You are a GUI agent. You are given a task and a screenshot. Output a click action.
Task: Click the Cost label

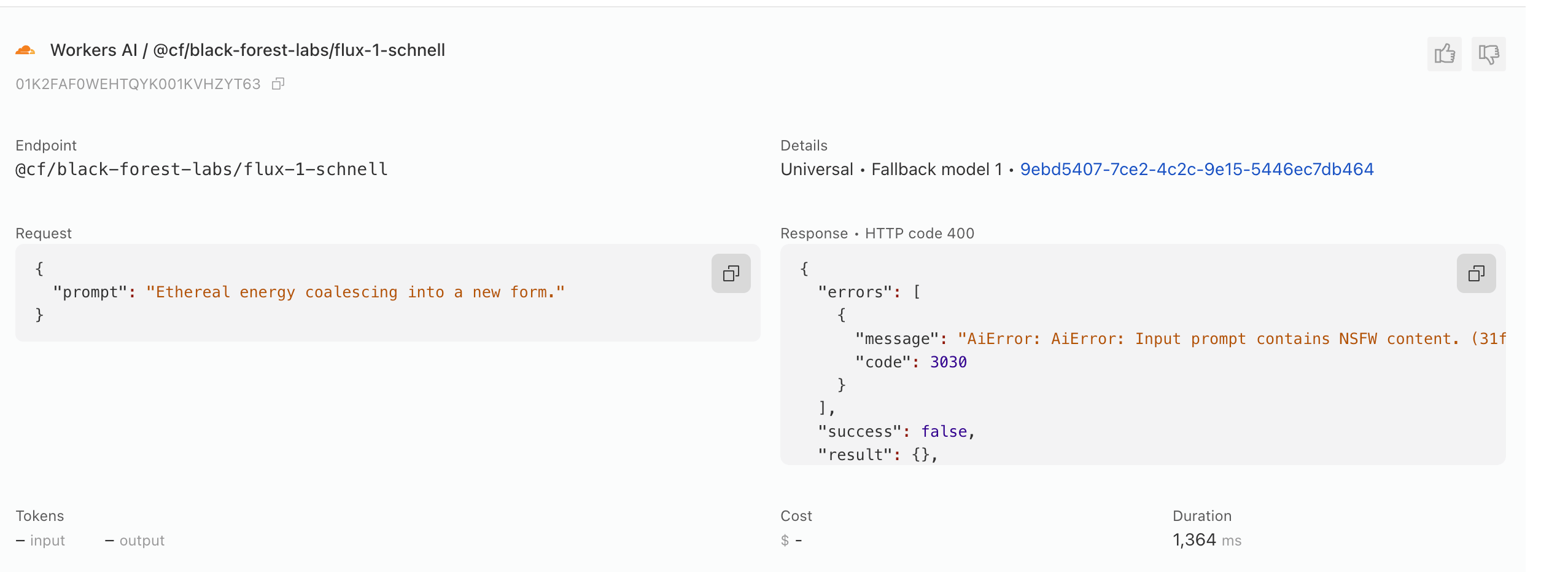[796, 516]
